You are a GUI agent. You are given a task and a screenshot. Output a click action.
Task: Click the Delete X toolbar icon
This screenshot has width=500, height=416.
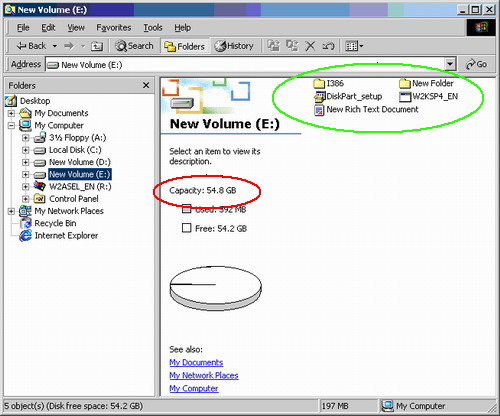(x=310, y=46)
